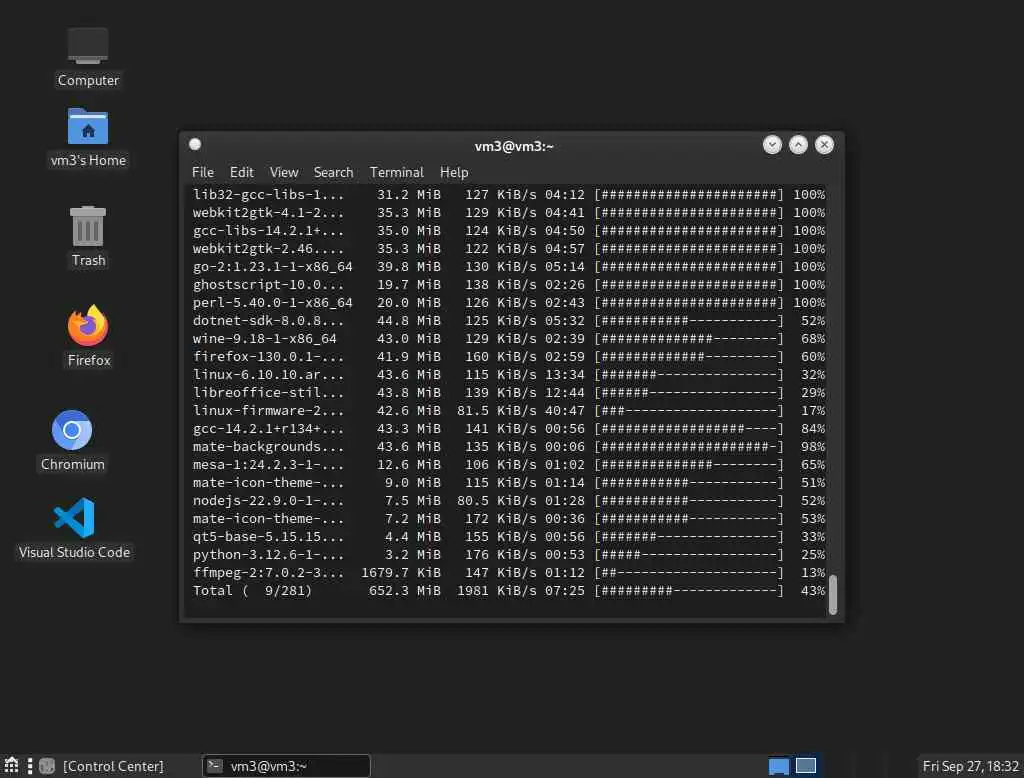Close the terminal window
The height and width of the screenshot is (778, 1024).
coord(824,144)
